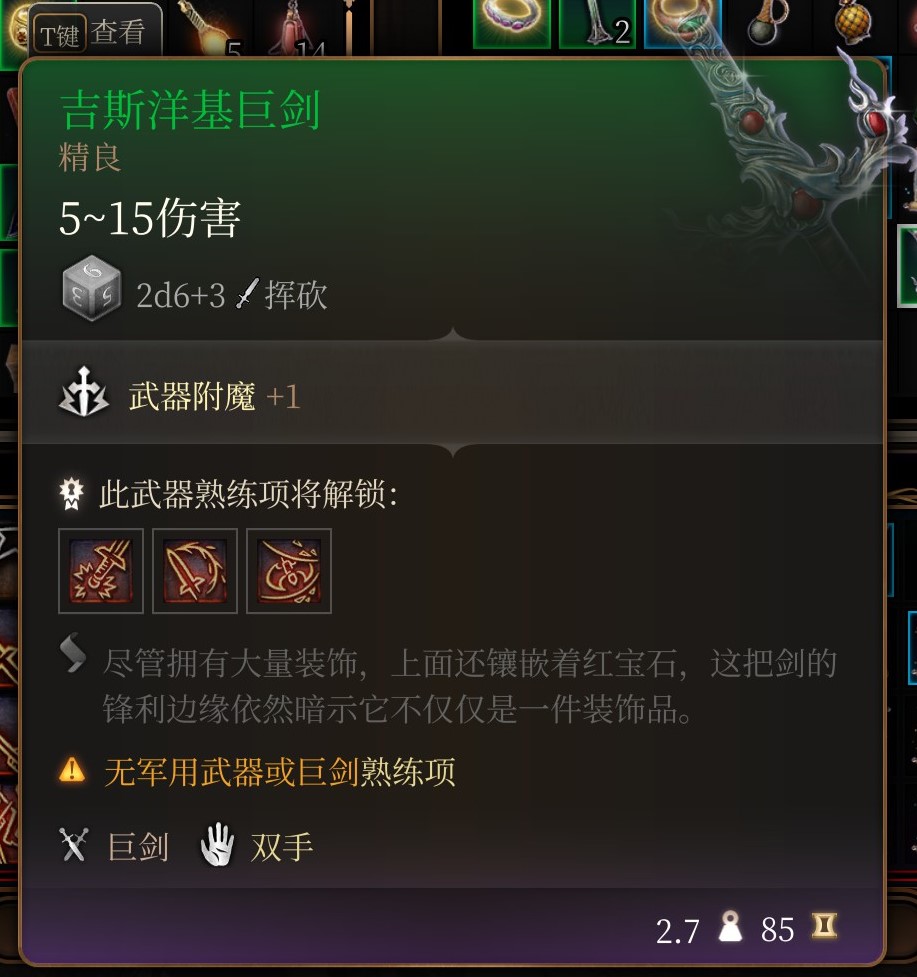Select the inventory item stacked with 2
This screenshot has height=977, width=917.
click(x=597, y=22)
